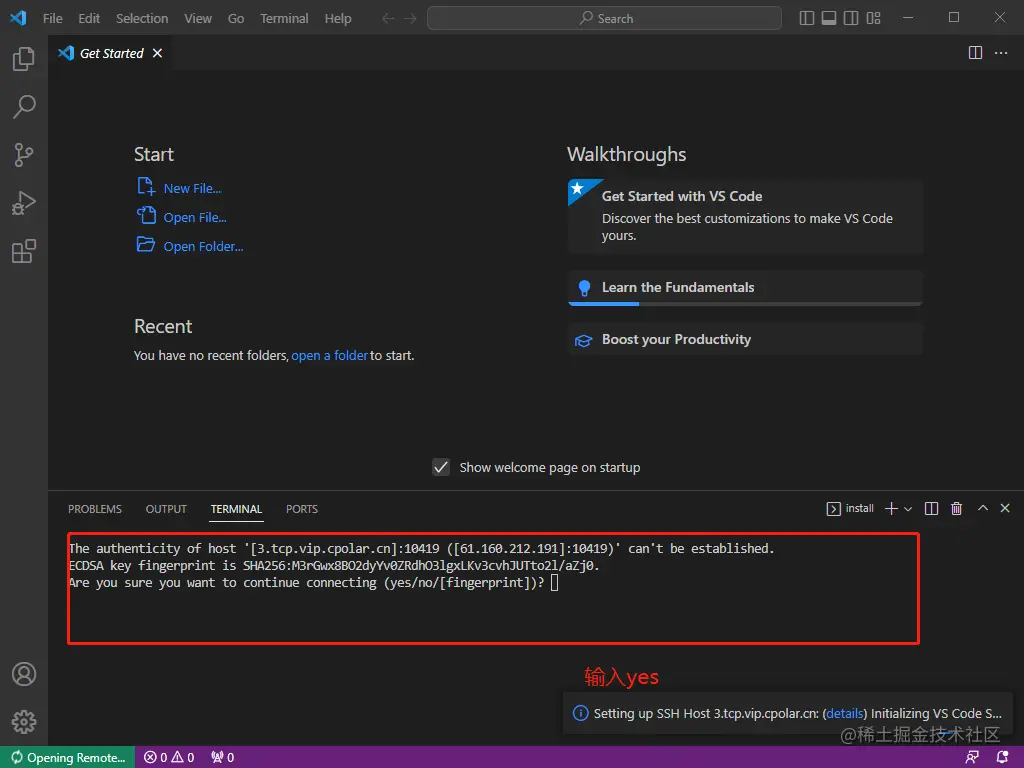Toggle Primary Side Bar layout icon

point(807,18)
